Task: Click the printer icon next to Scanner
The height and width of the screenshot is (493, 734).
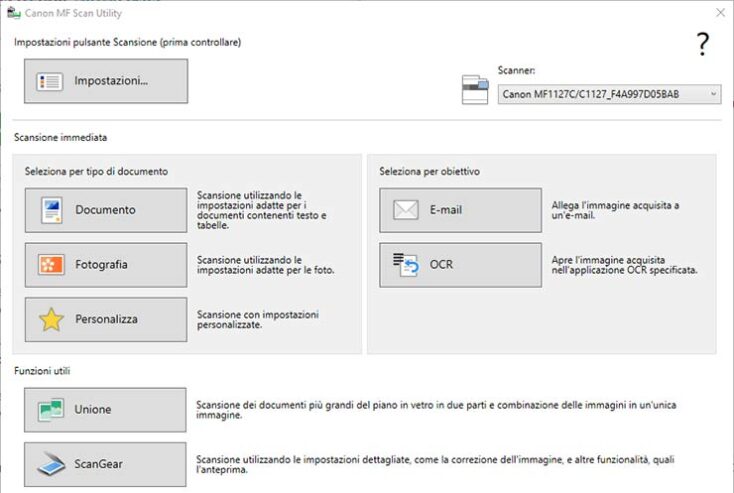Action: (x=475, y=89)
